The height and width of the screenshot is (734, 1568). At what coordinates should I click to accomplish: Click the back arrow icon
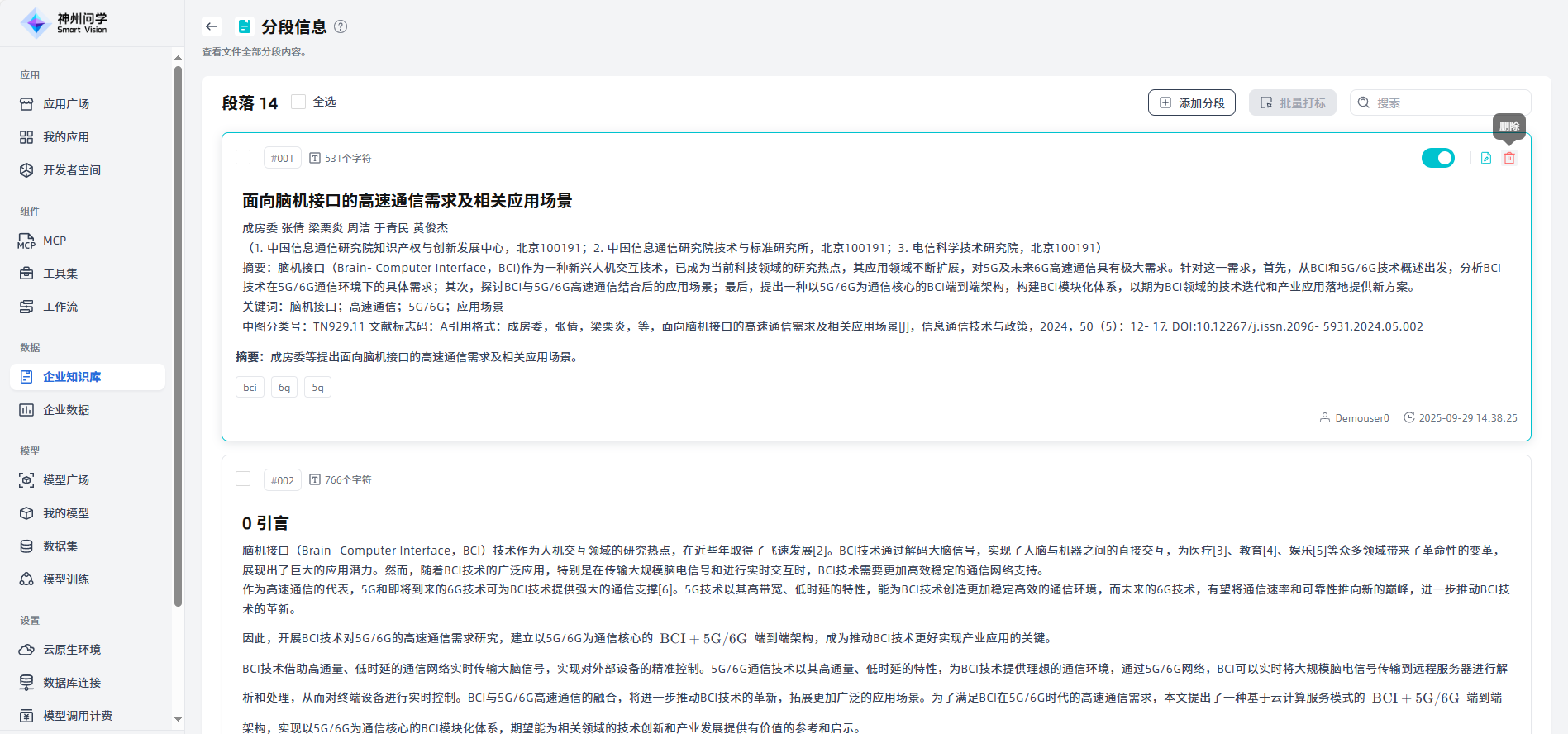[212, 26]
